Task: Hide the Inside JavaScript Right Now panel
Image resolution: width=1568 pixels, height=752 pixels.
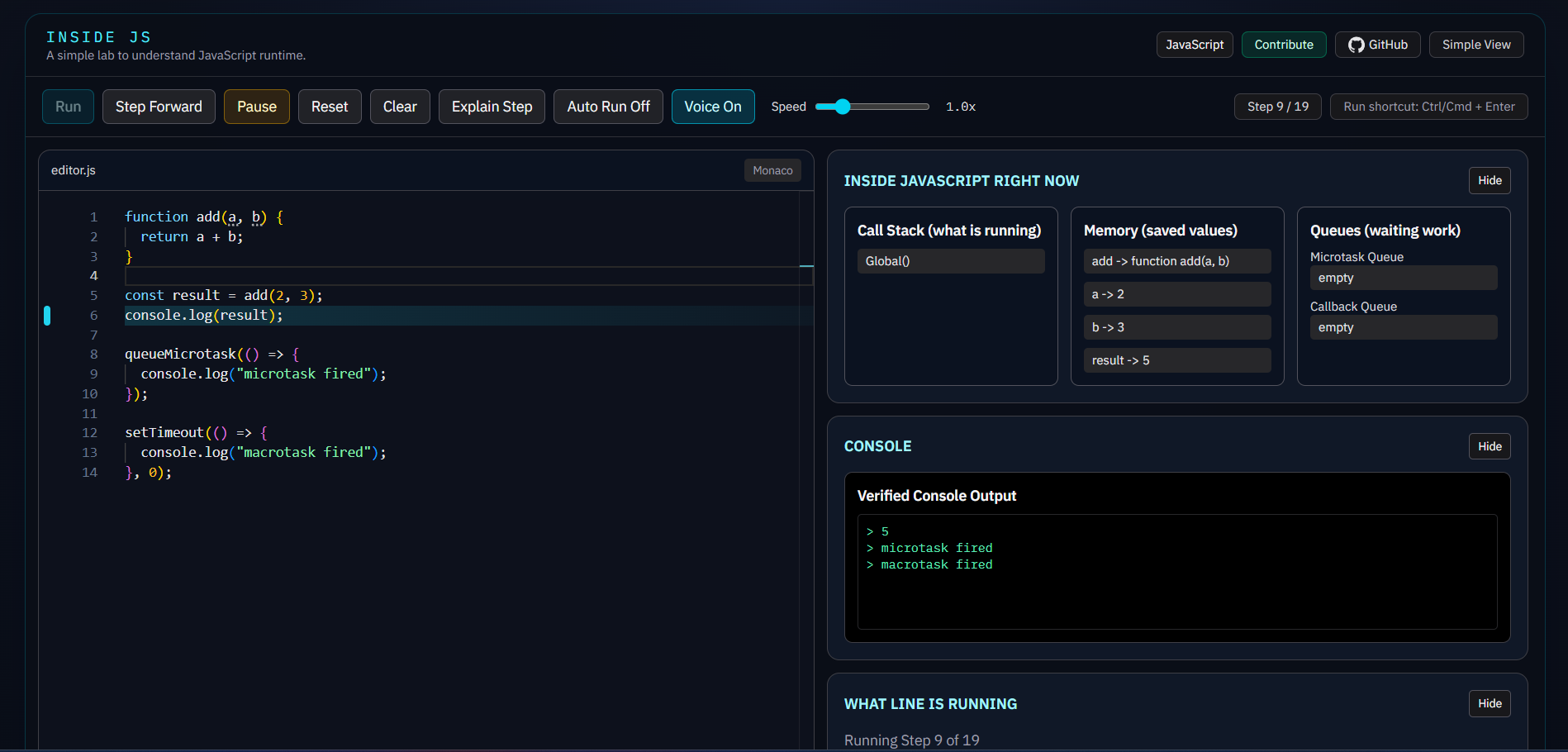Action: (1490, 180)
